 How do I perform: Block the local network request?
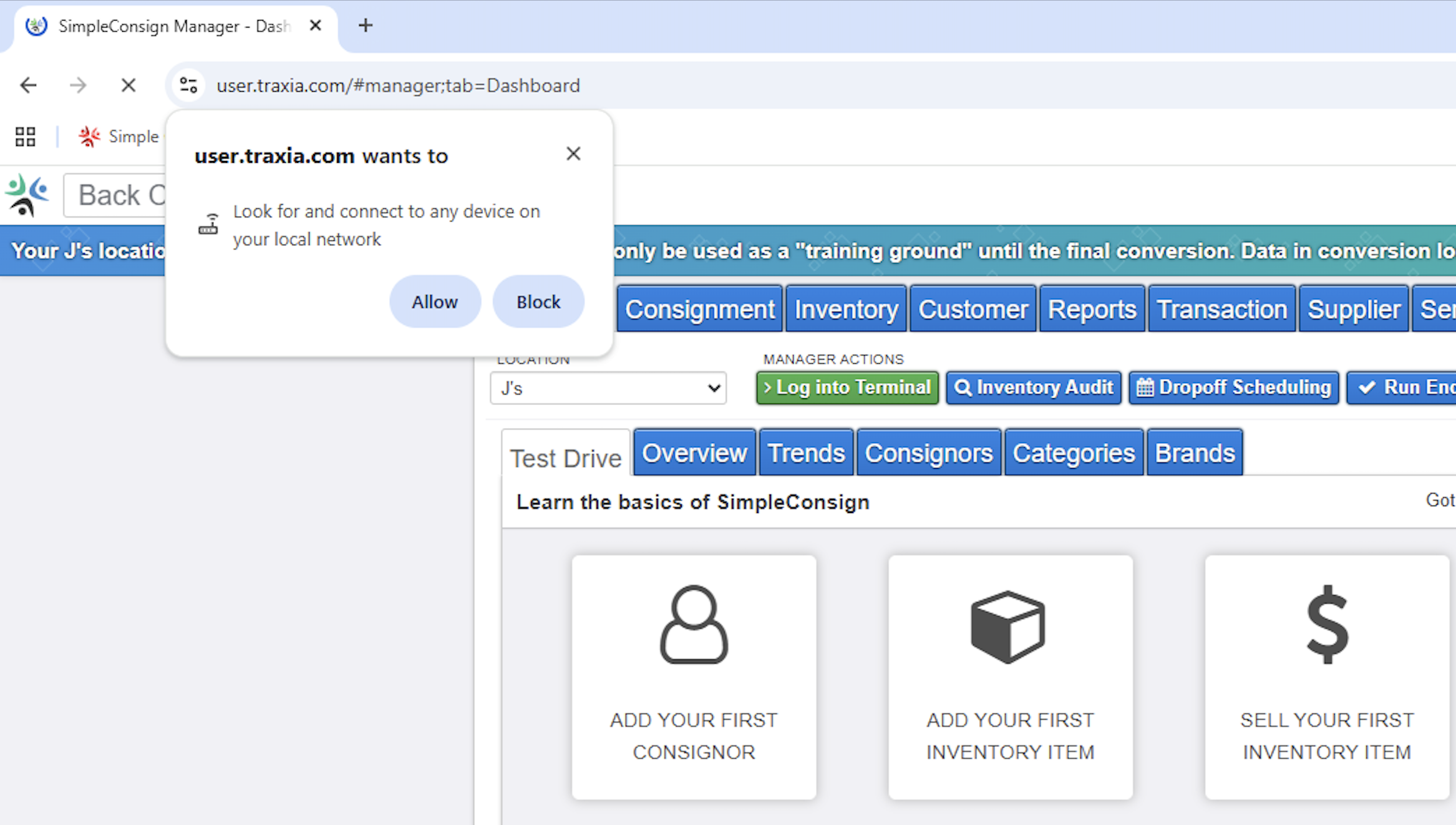click(538, 301)
